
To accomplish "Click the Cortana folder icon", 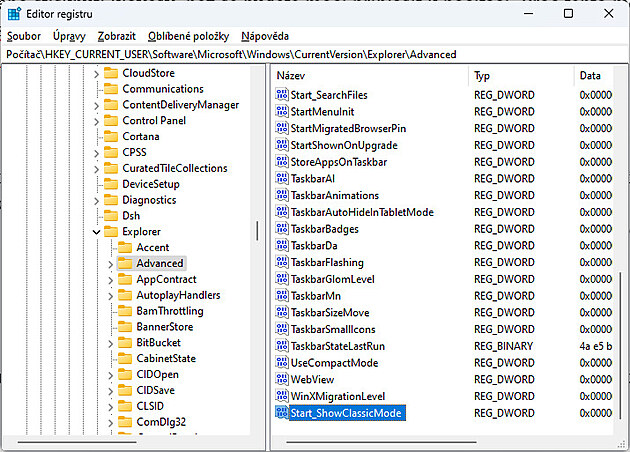I will 110,136.
